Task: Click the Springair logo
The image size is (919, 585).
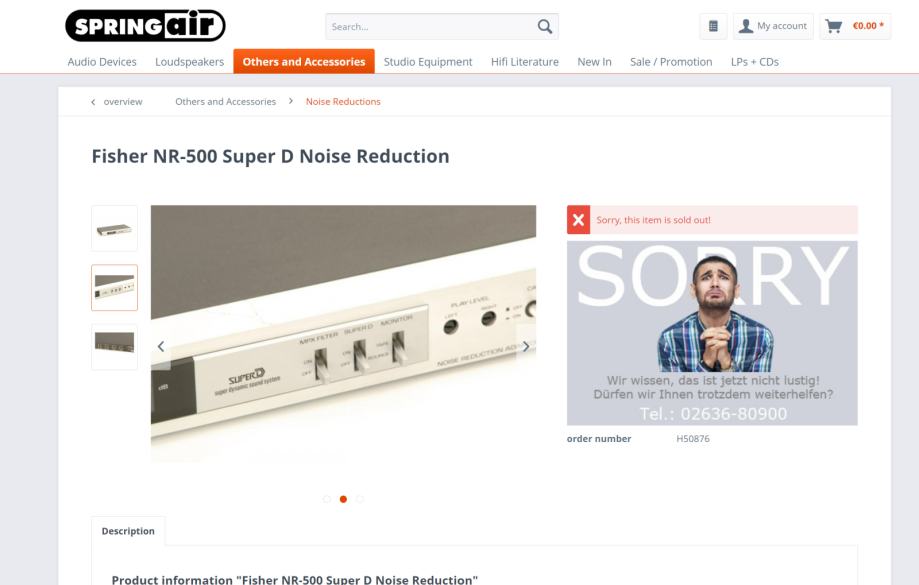Action: (145, 26)
